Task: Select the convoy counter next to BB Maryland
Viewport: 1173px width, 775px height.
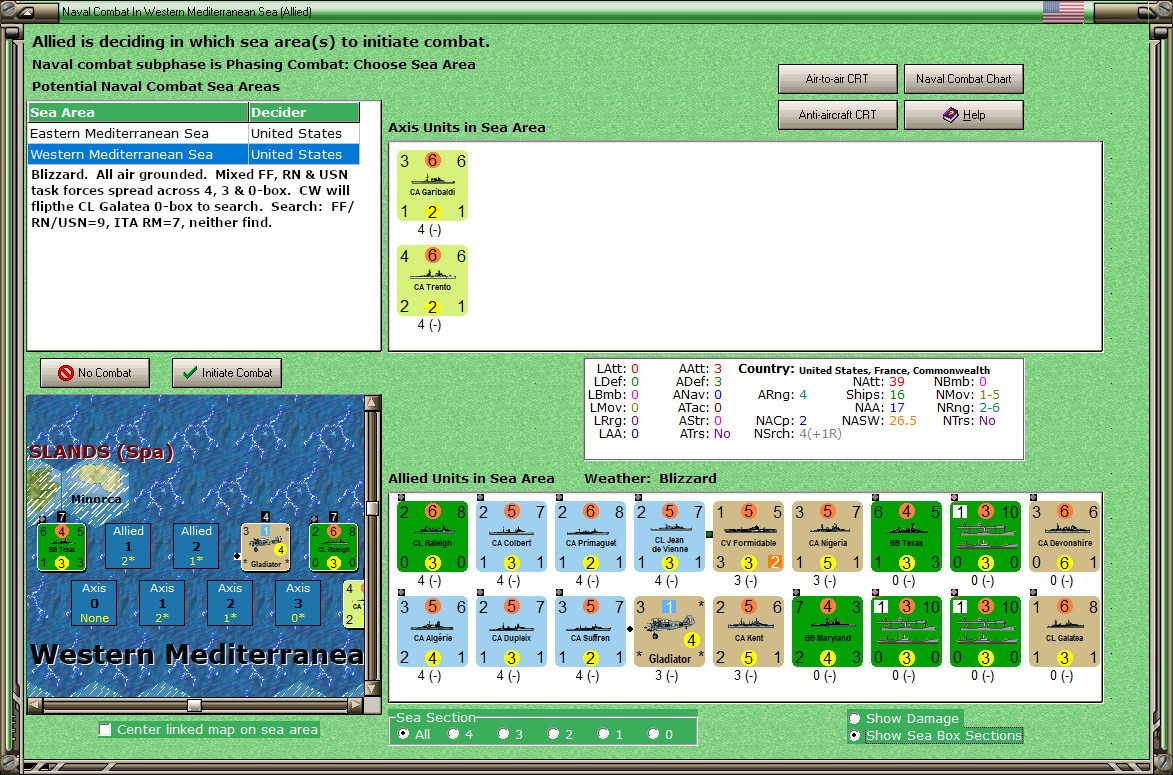Action: coord(906,631)
